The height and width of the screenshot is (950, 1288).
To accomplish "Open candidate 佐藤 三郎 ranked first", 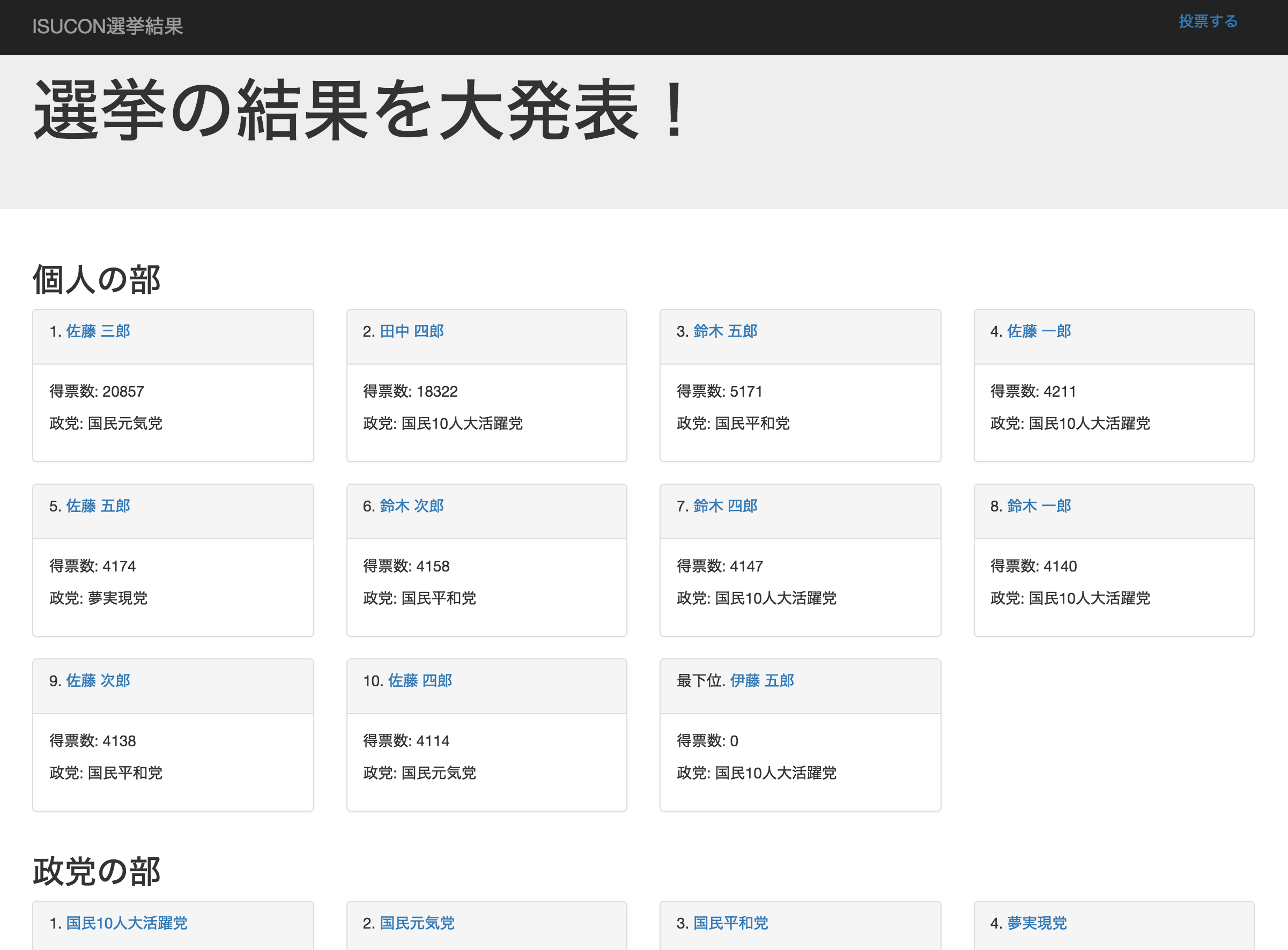I will tap(98, 331).
